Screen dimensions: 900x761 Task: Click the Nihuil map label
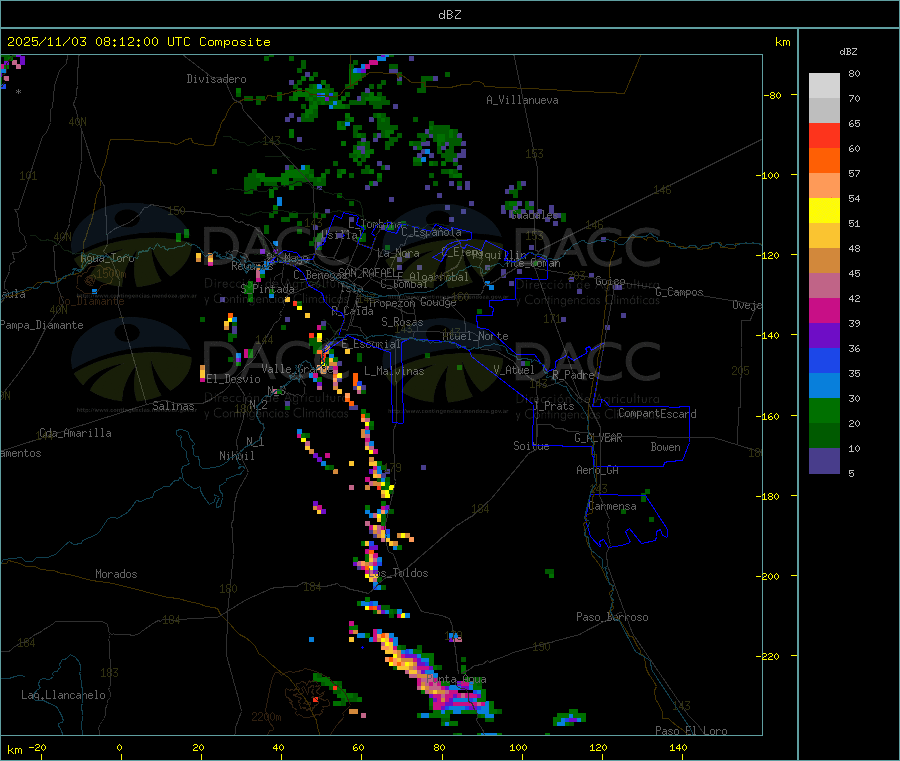236,456
